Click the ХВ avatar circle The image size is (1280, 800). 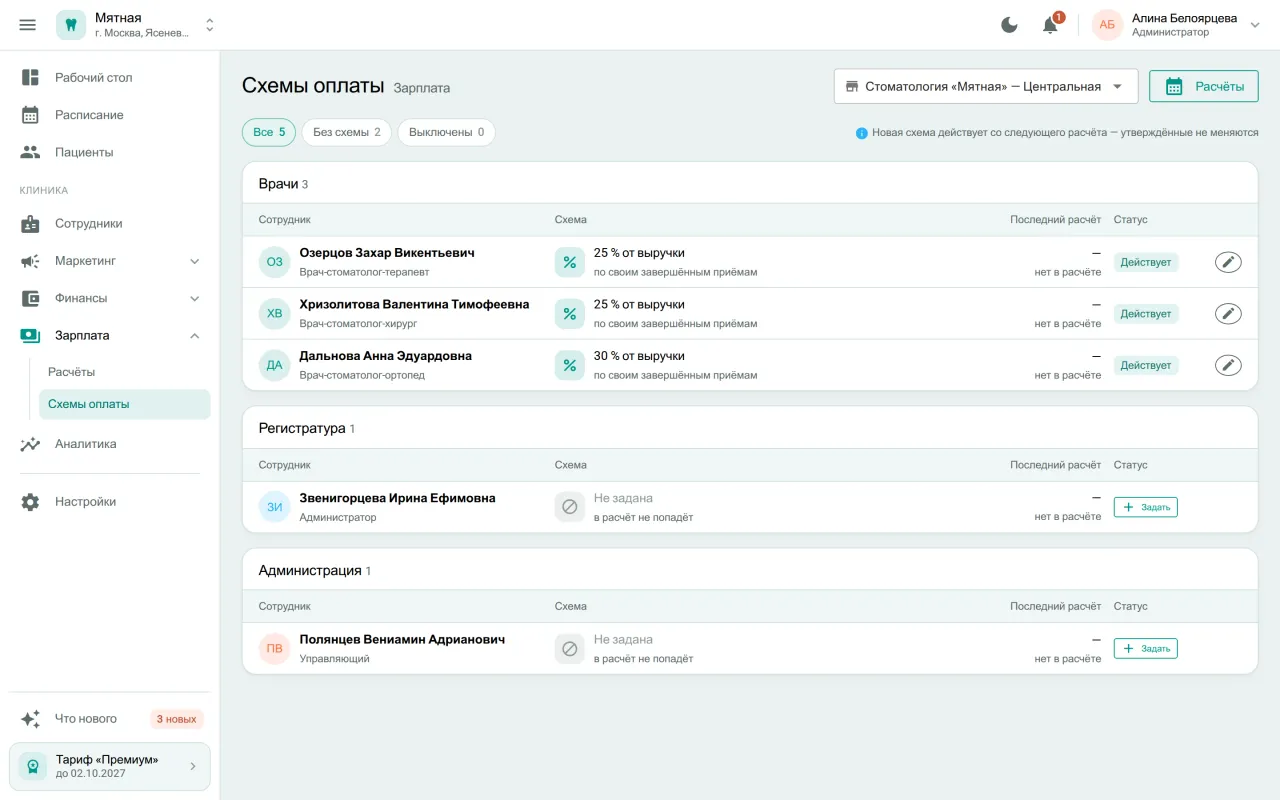pyautogui.click(x=275, y=314)
